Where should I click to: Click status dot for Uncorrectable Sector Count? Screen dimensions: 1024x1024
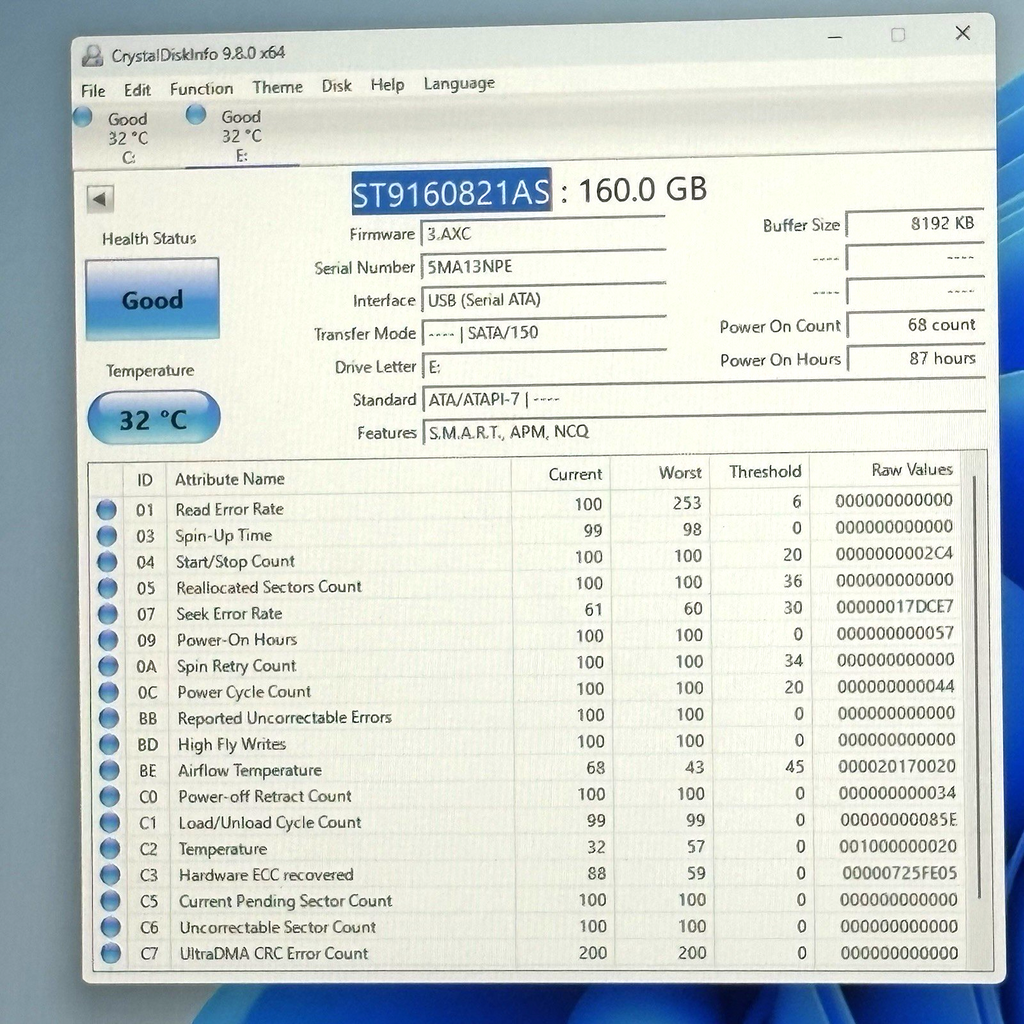(x=111, y=927)
